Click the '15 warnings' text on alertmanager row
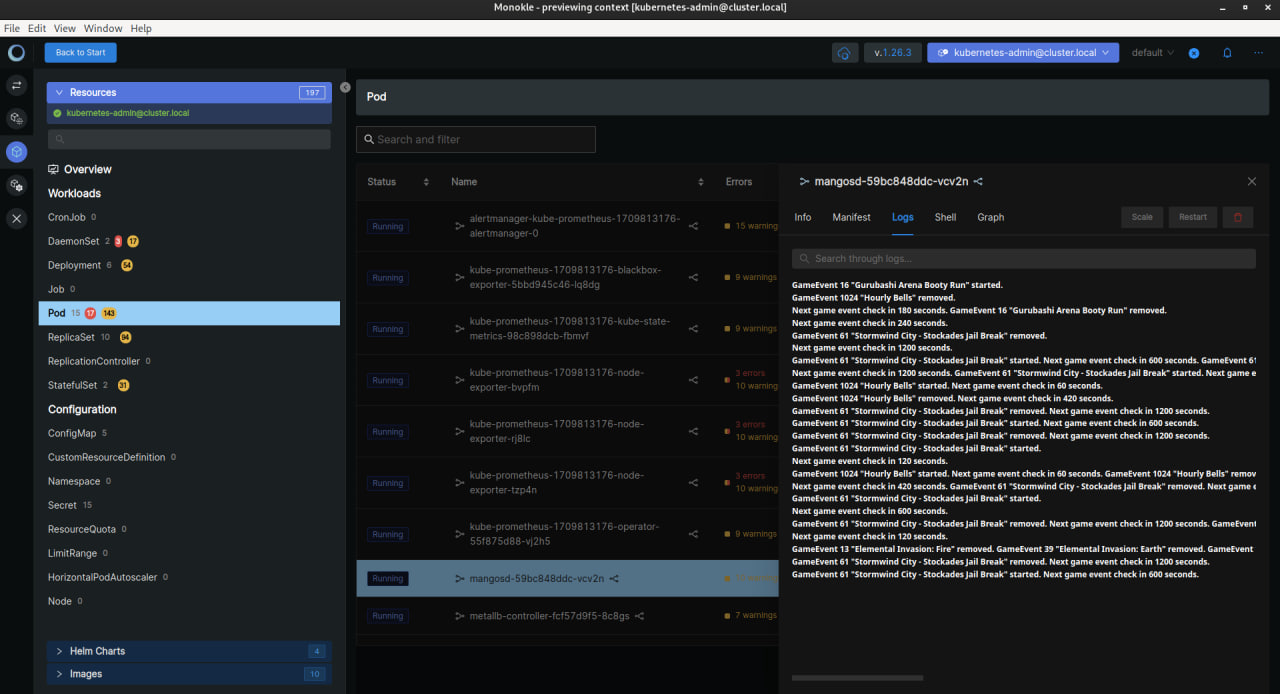 coord(756,226)
